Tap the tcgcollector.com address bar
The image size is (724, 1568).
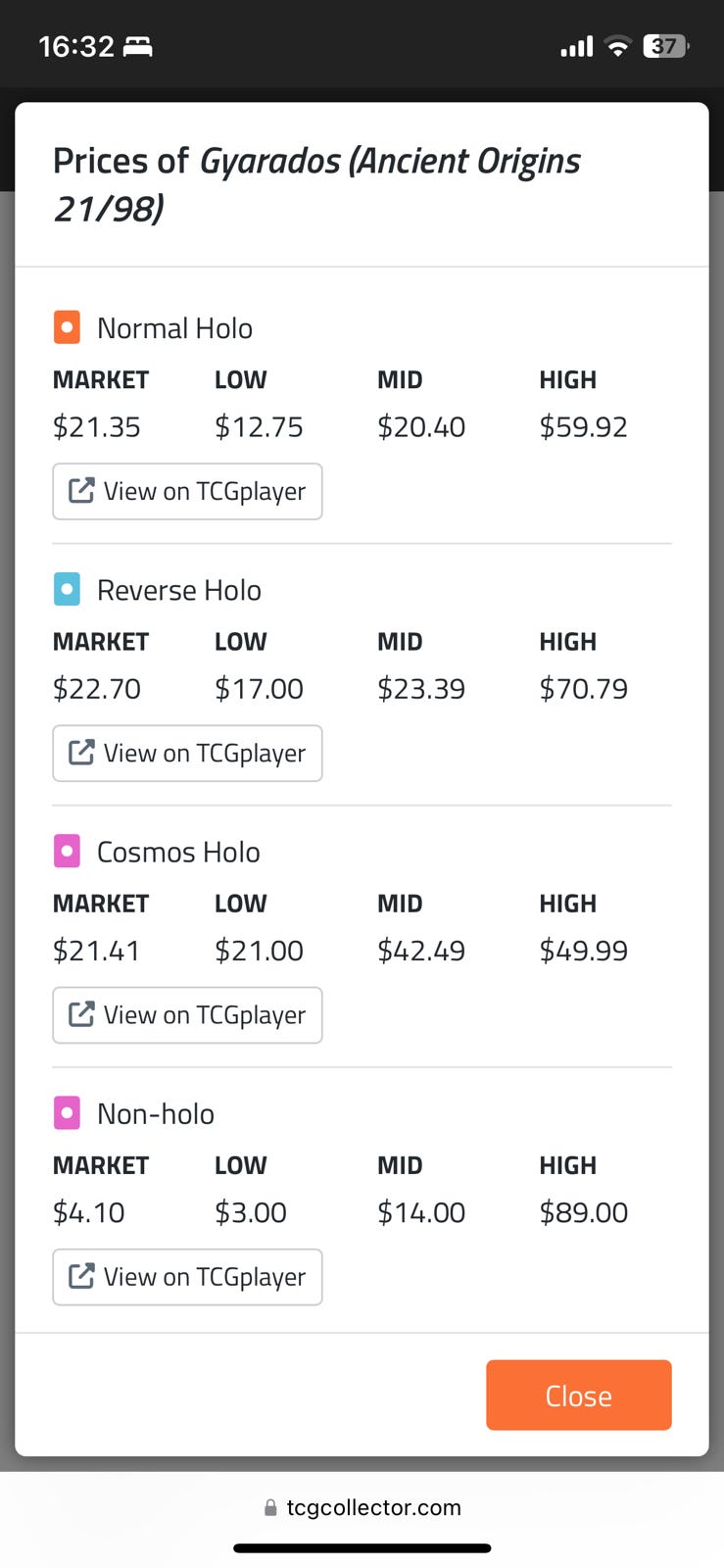click(x=362, y=1507)
